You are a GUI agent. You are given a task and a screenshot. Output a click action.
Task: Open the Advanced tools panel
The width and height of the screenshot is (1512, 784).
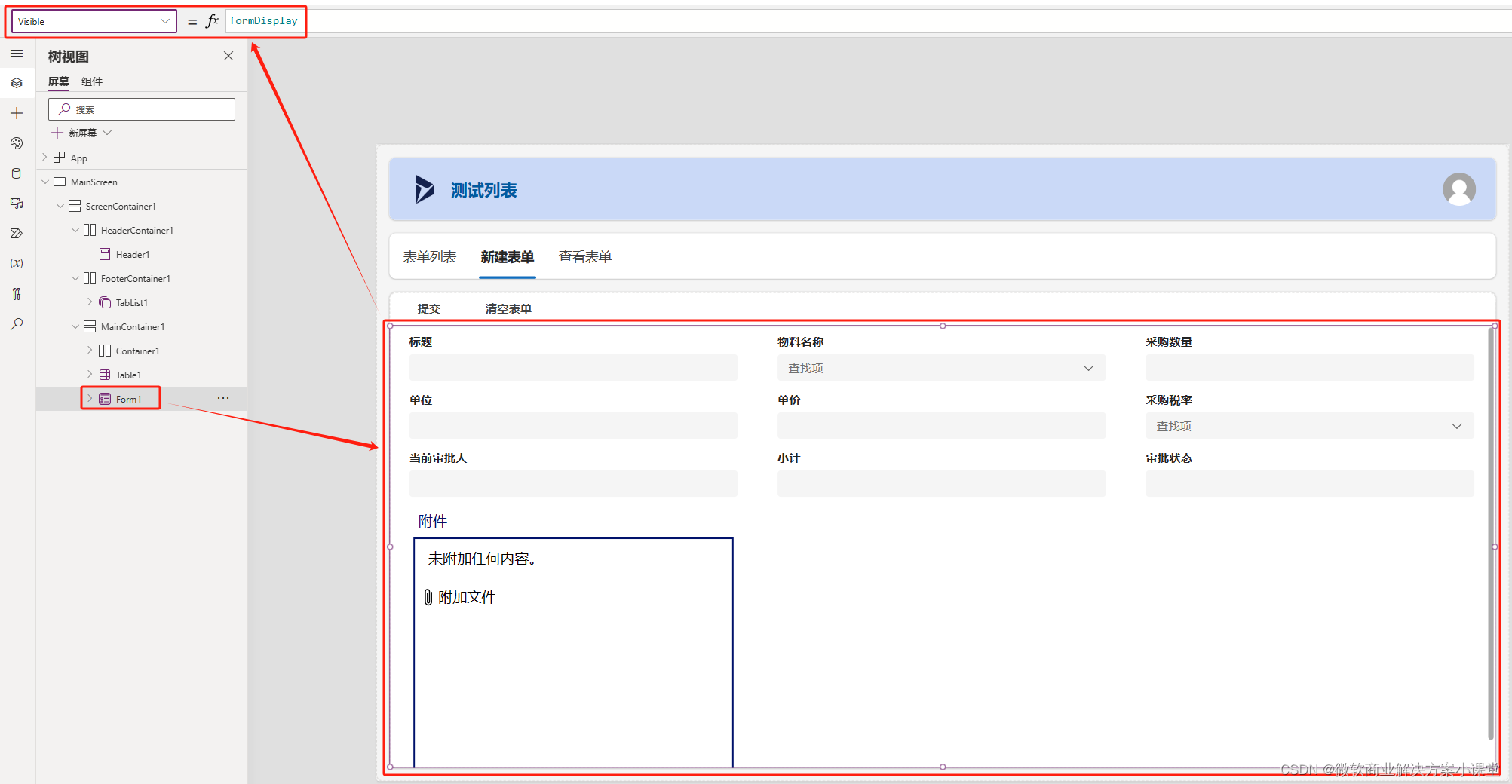17,293
